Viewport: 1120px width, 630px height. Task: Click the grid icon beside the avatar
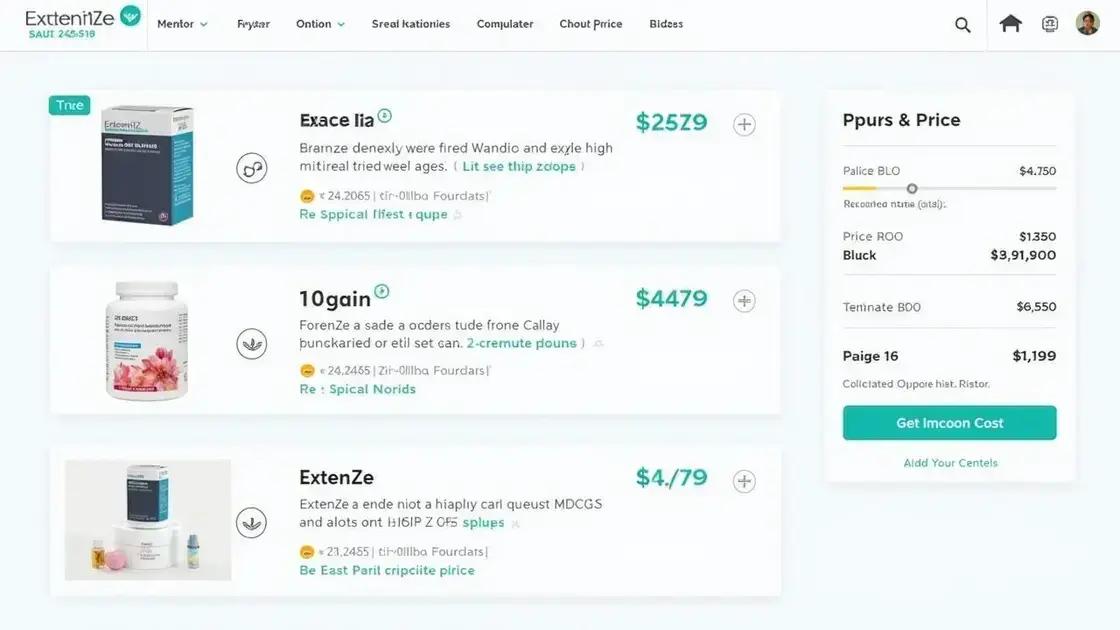click(1049, 24)
